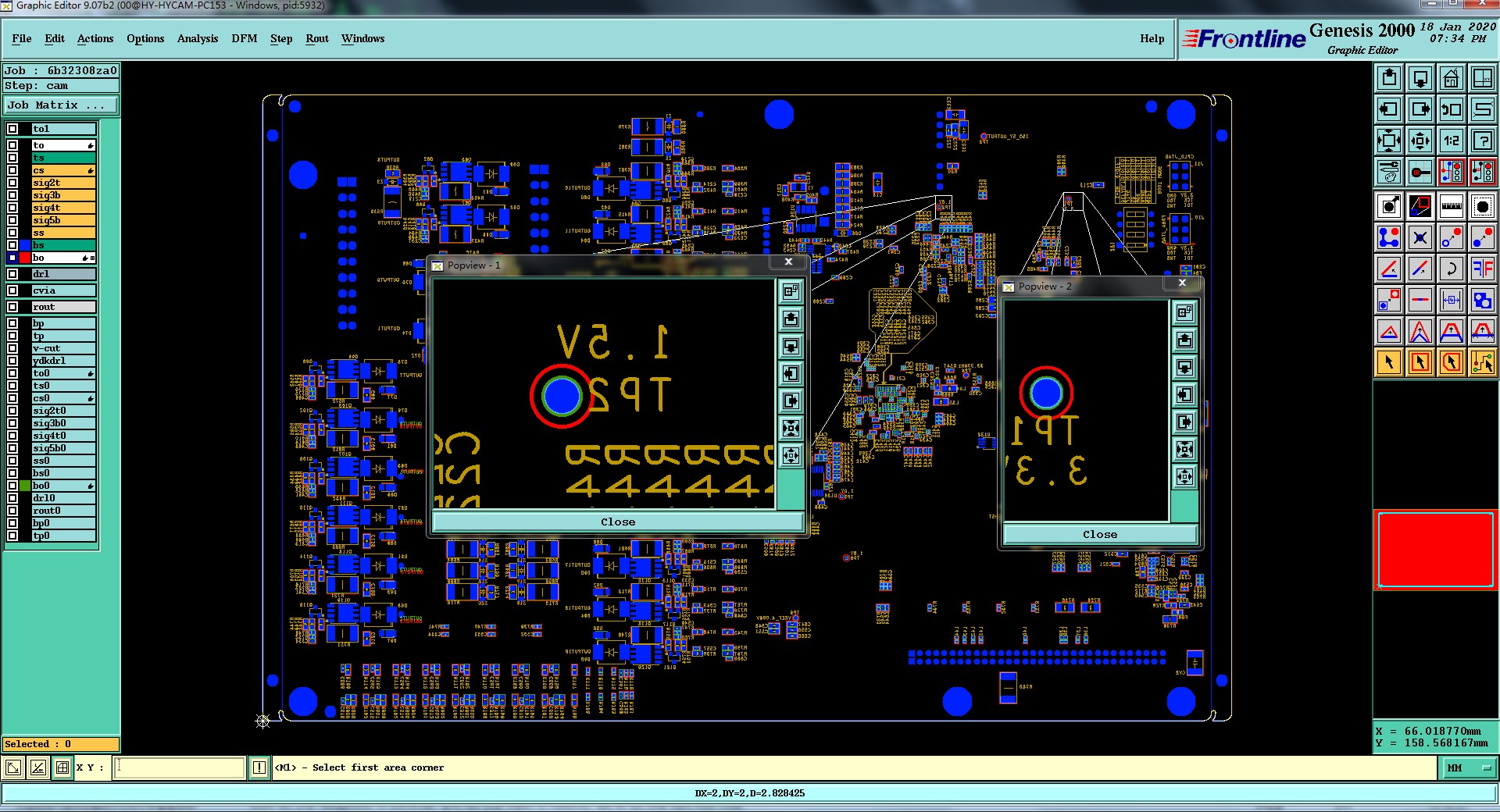Click the 1:2 zoom icon
The image size is (1500, 812).
[x=1451, y=141]
